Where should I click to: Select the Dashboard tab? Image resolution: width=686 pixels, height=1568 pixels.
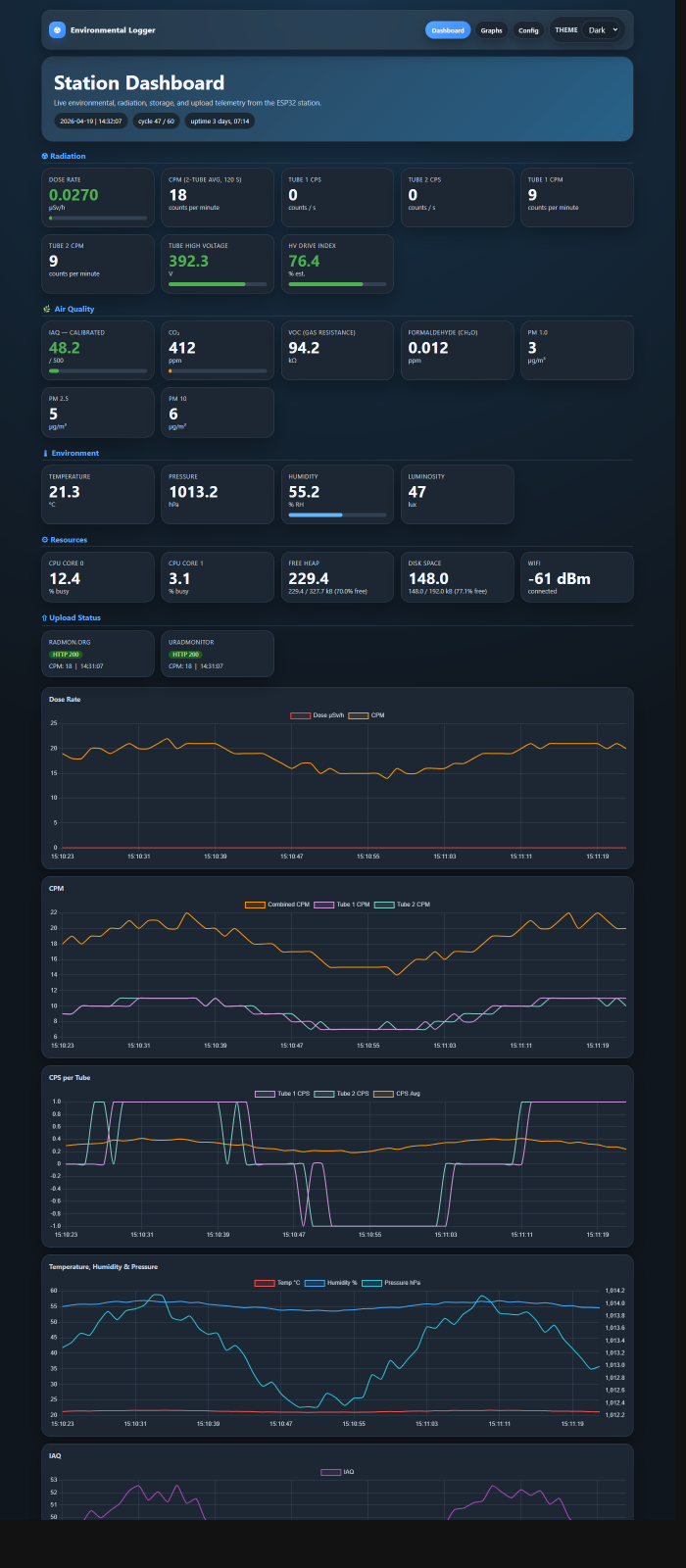[x=448, y=30]
